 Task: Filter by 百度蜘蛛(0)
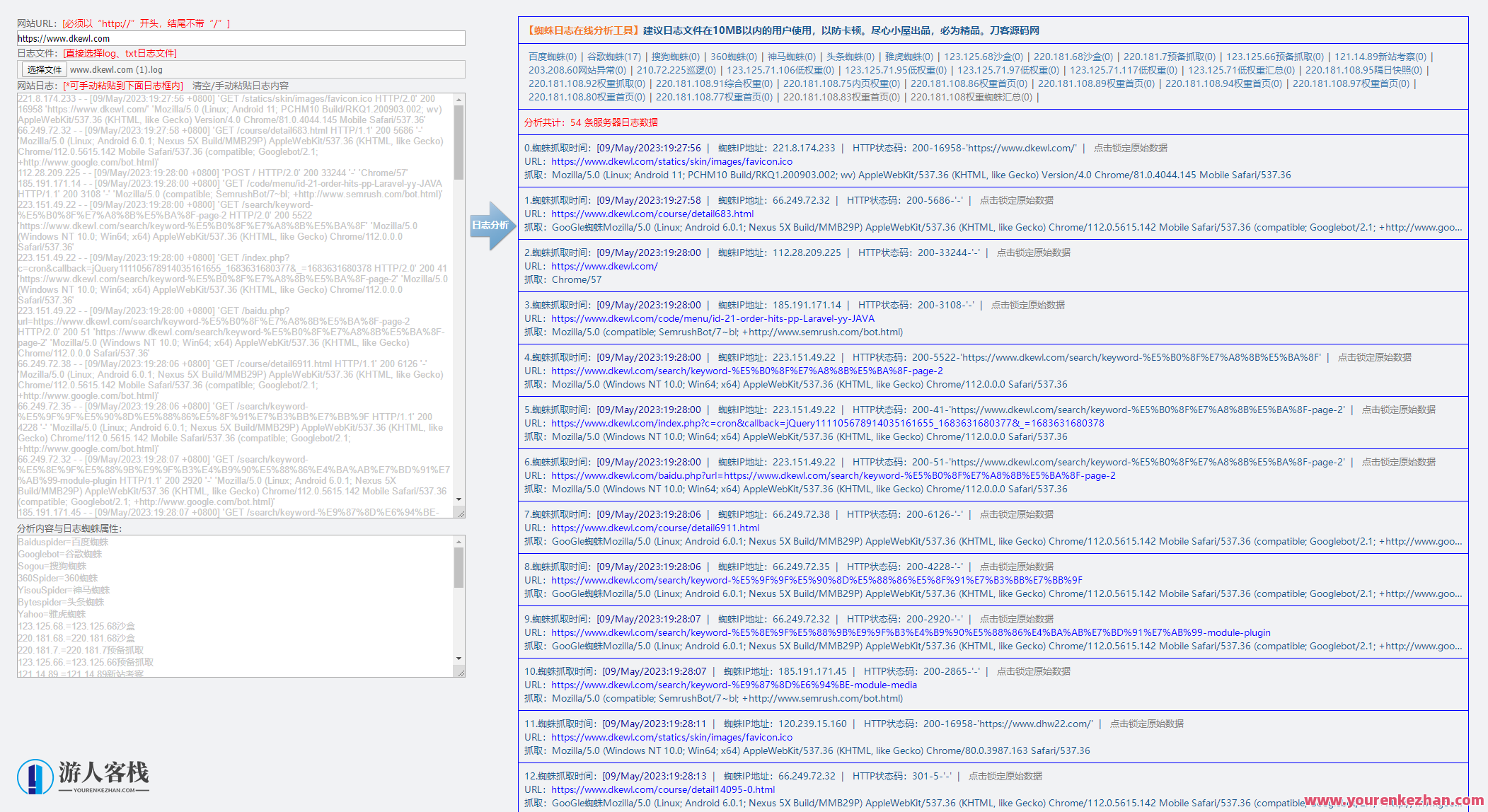553,57
